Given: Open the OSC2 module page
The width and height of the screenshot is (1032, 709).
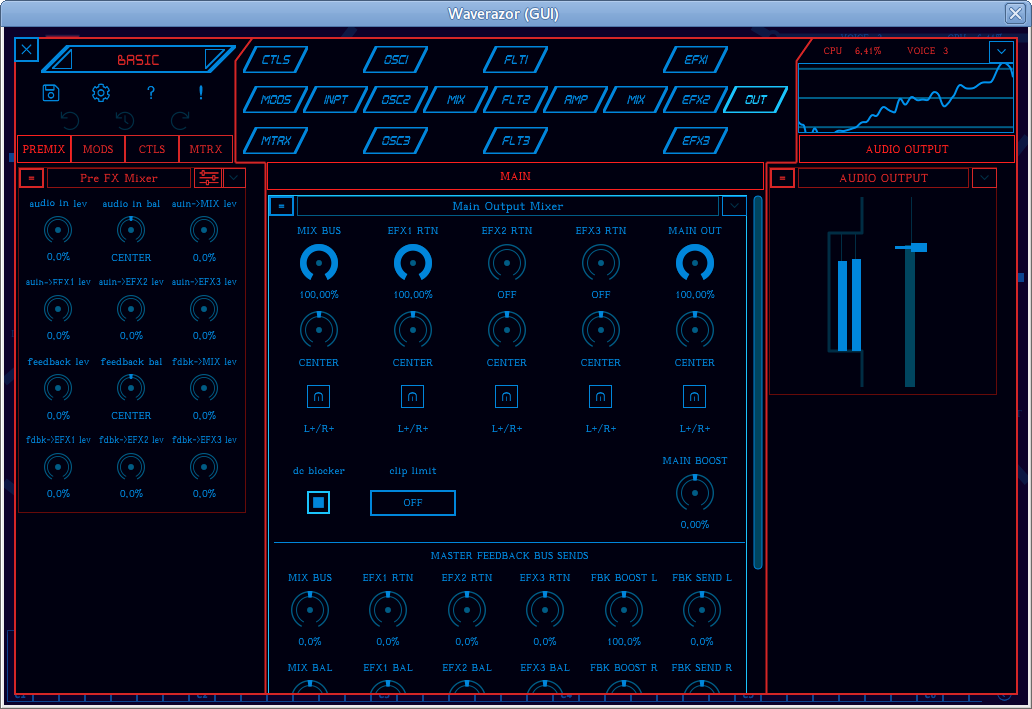Looking at the screenshot, I should tap(396, 100).
